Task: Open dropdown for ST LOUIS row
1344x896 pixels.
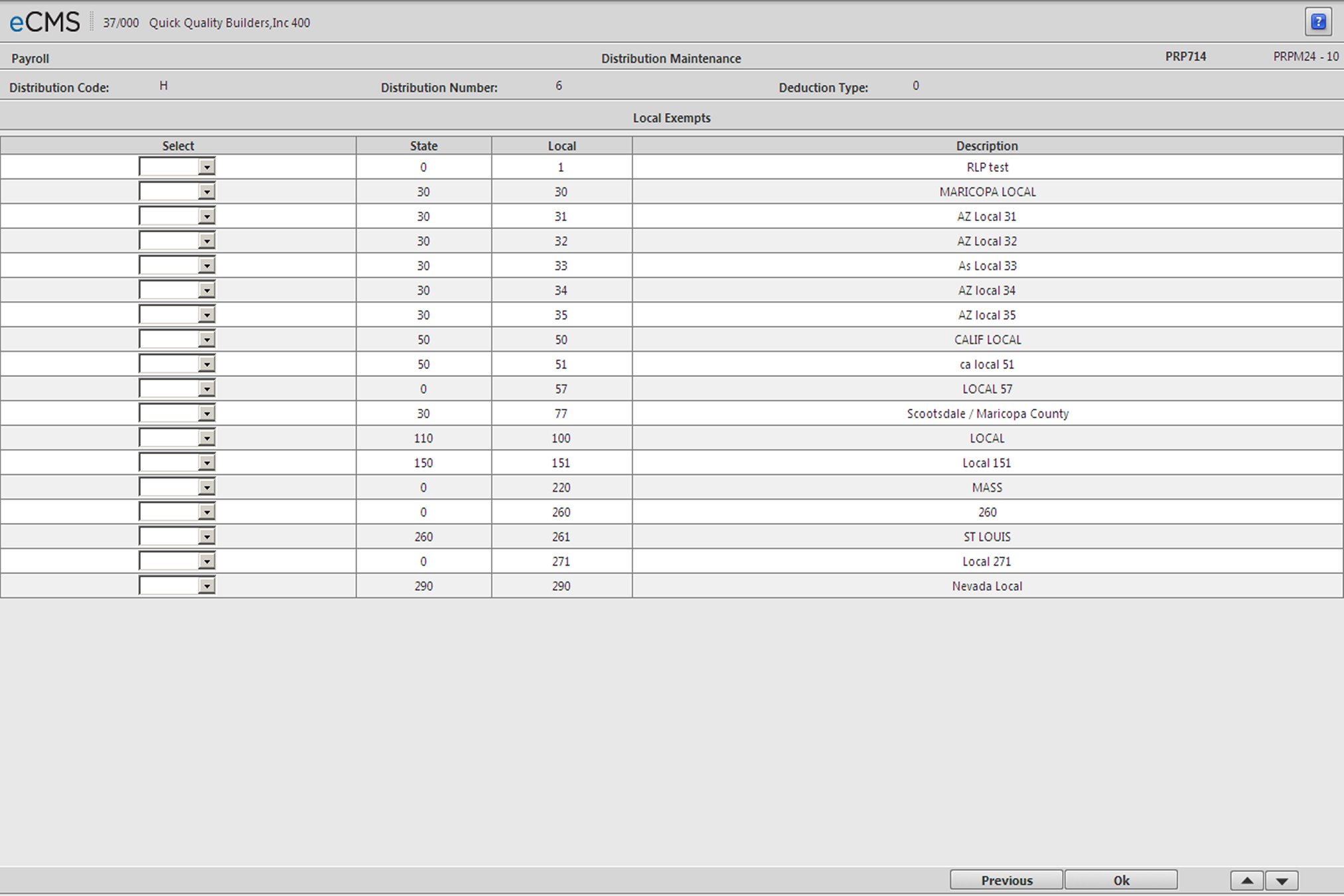Action: tap(207, 537)
